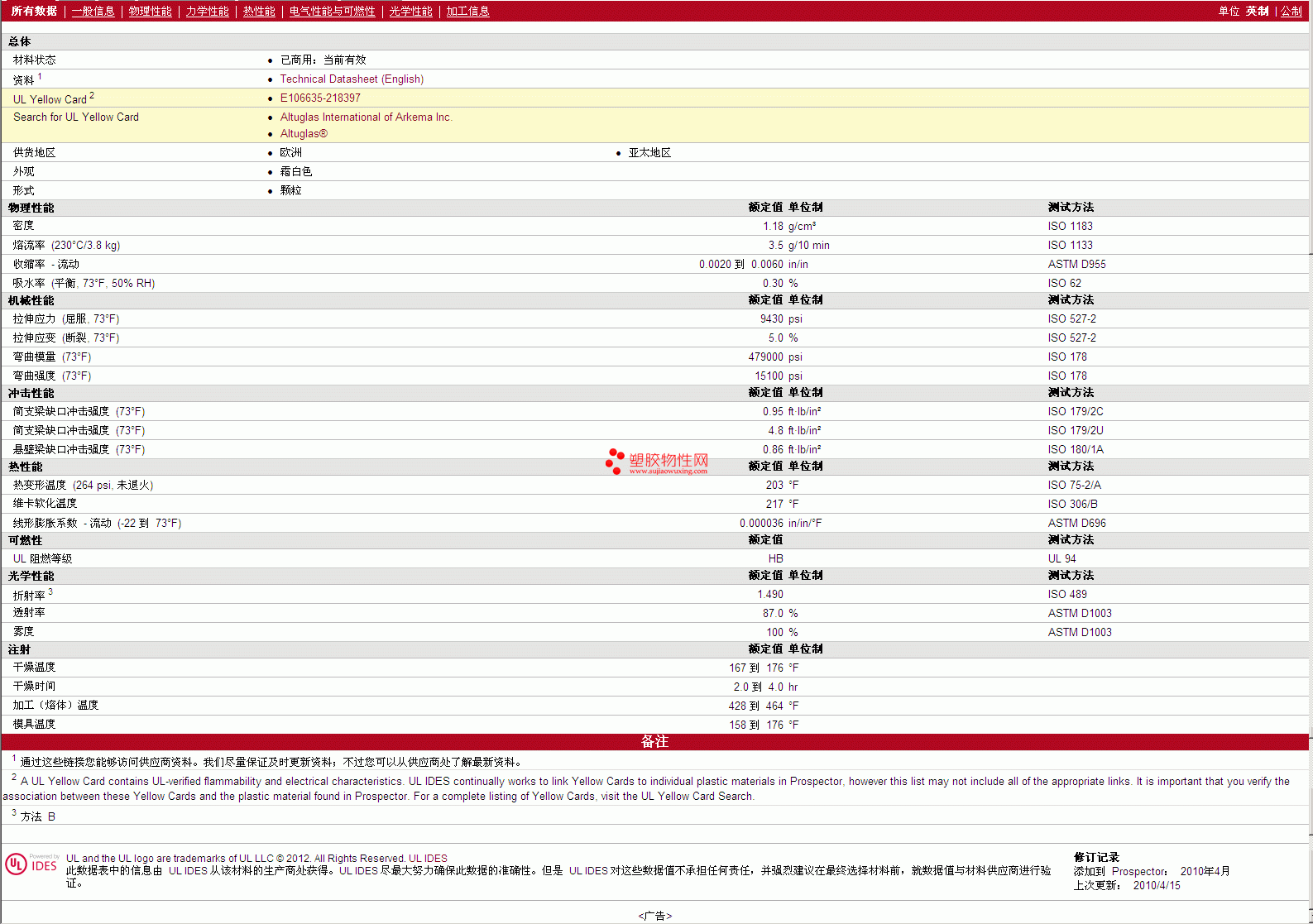This screenshot has width=1313, height=924.
Task: Switch to the 光学性能 tab
Action: tap(410, 12)
